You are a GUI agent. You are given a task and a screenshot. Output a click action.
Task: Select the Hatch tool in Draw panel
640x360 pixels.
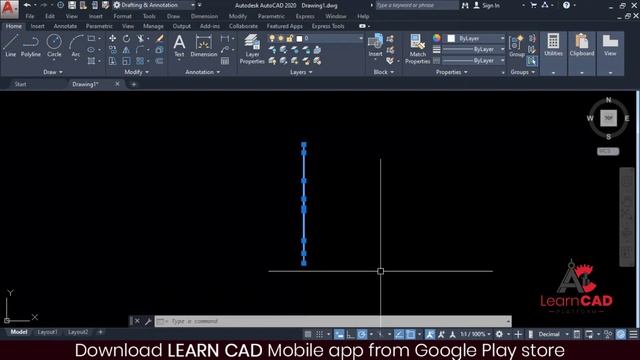(x=91, y=61)
